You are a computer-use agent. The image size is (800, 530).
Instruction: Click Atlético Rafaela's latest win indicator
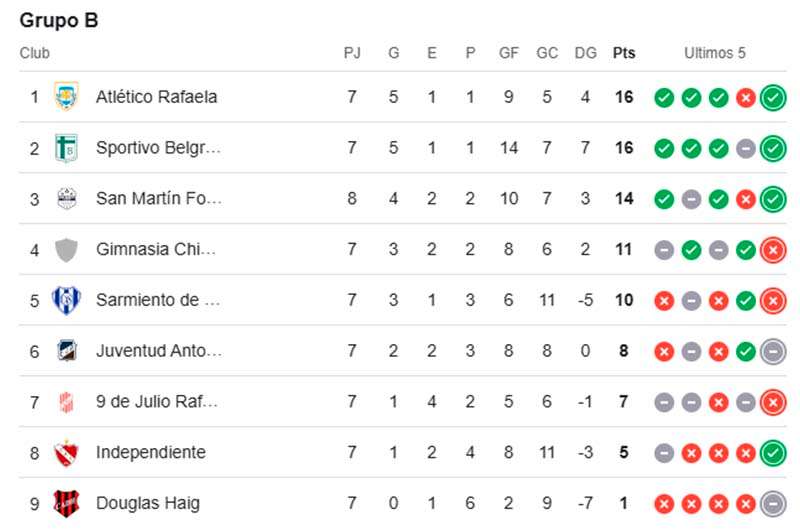point(773,97)
